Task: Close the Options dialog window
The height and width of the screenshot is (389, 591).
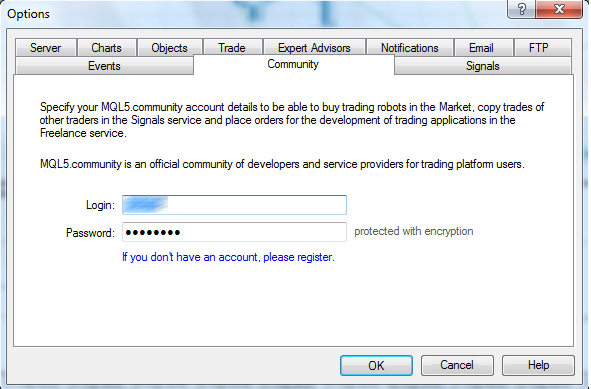Action: [x=559, y=9]
